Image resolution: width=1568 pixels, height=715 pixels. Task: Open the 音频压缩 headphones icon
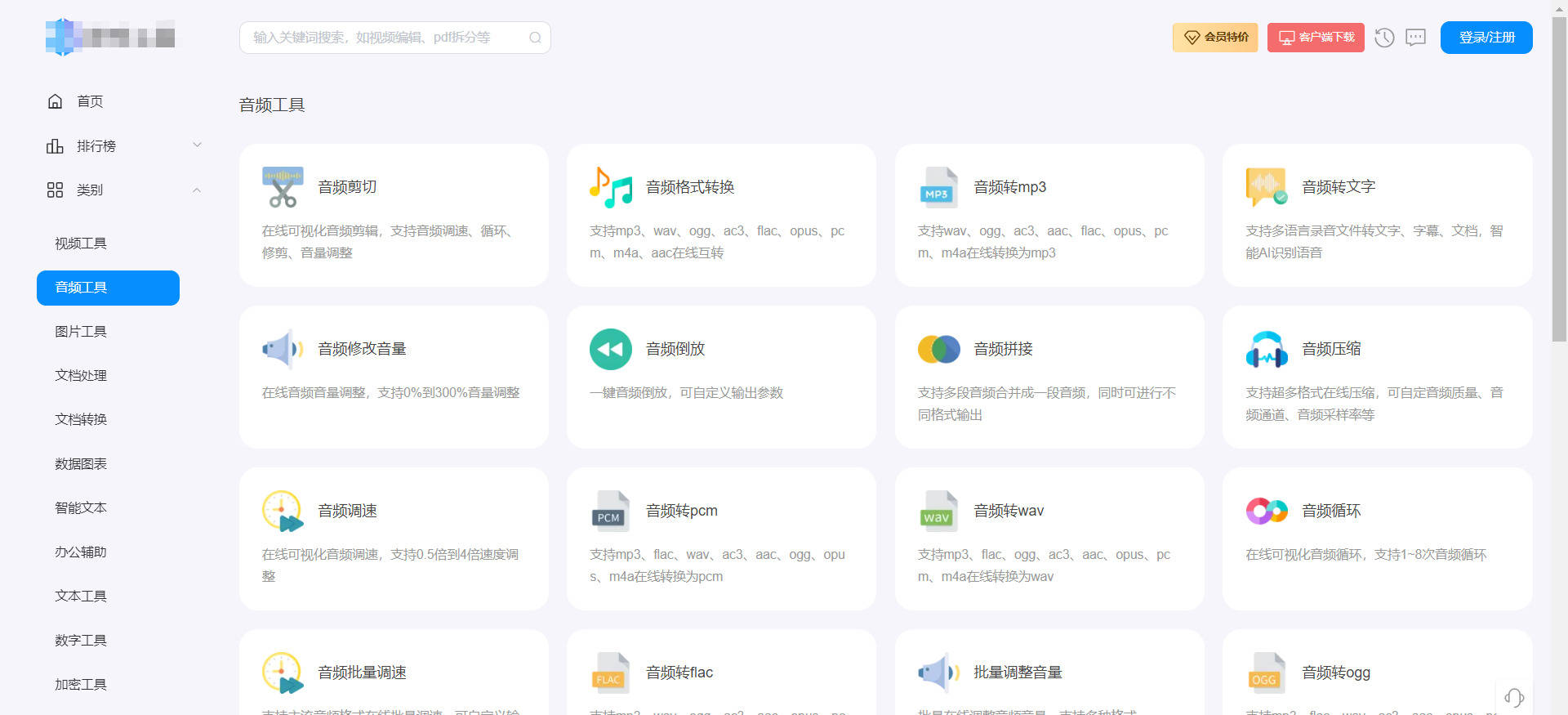1267,349
